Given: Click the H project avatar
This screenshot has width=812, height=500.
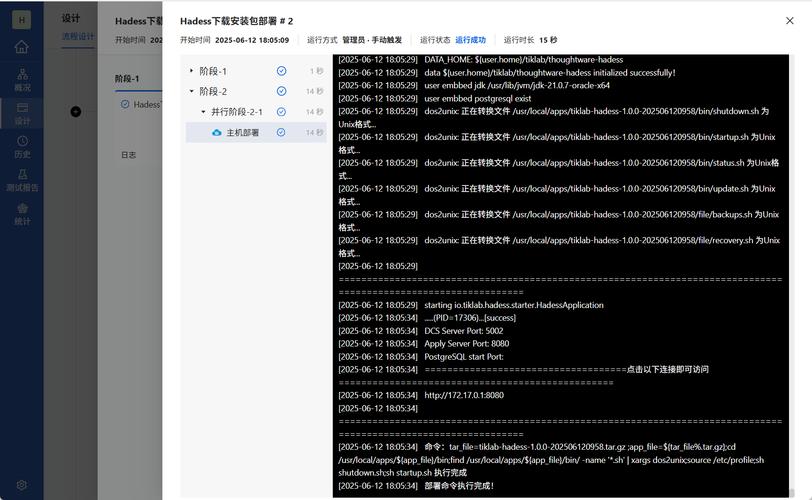Looking at the screenshot, I should 21,18.
